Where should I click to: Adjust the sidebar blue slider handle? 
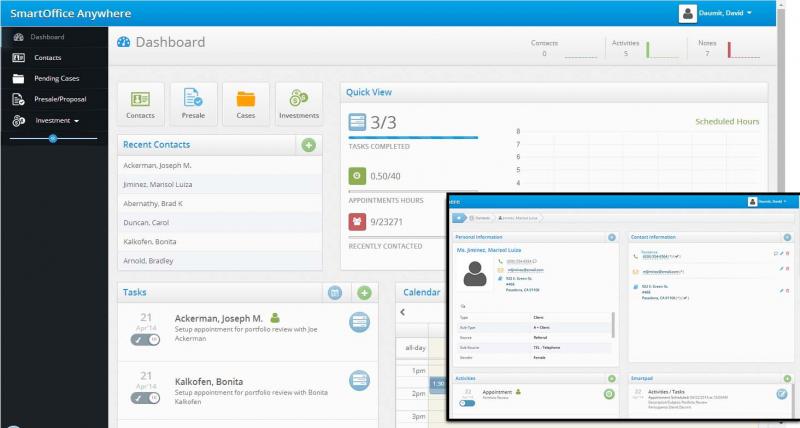coord(53,138)
